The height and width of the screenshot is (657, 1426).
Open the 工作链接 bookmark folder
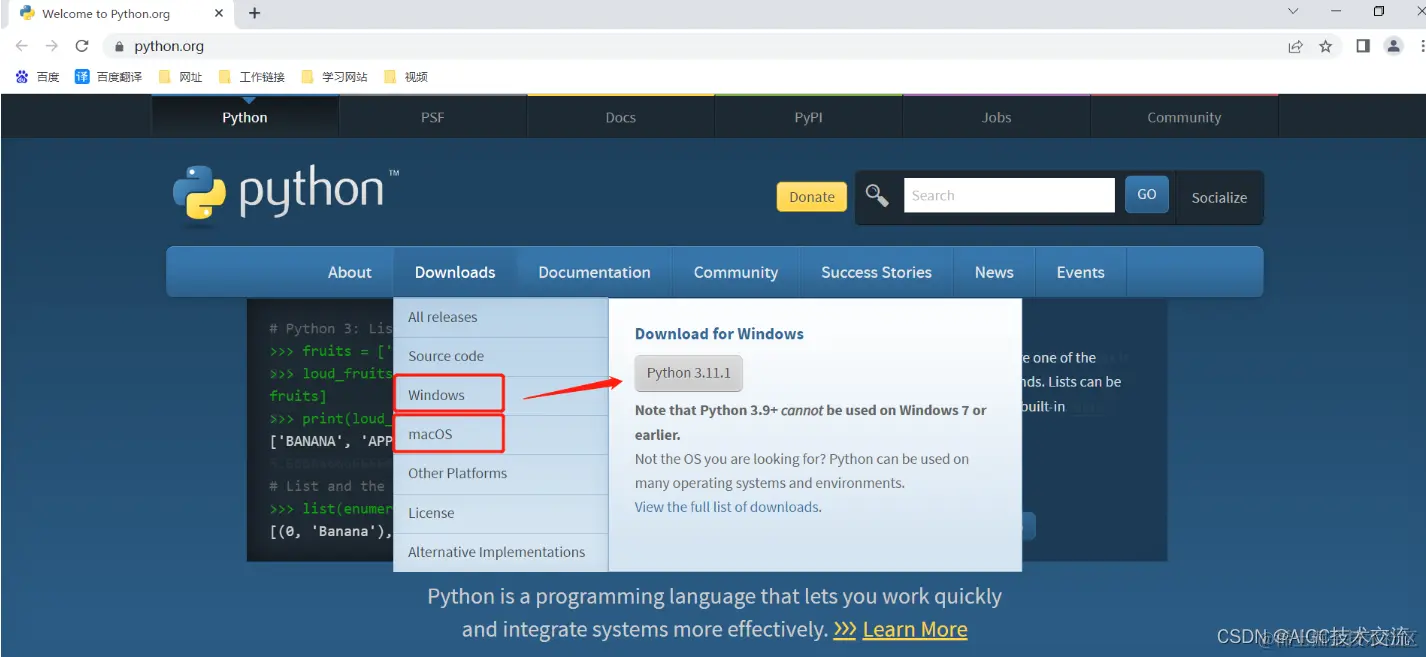pos(251,77)
